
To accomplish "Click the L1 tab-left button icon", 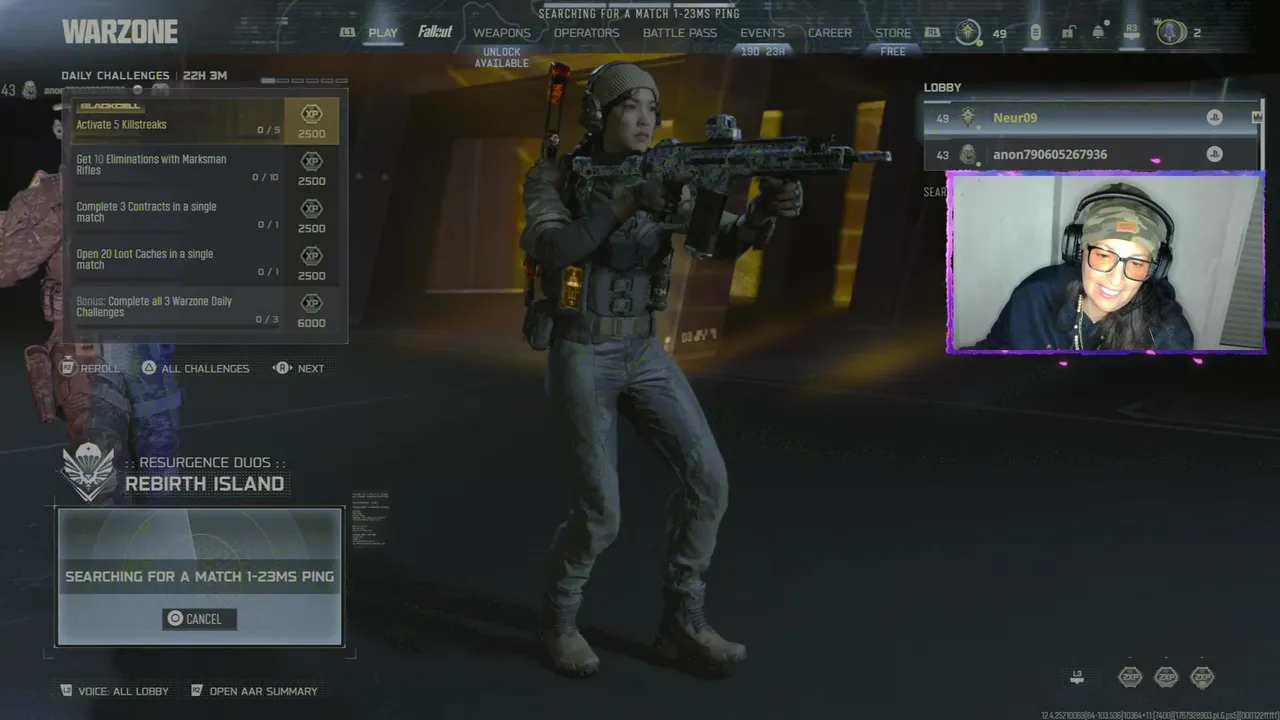I will tap(347, 33).
